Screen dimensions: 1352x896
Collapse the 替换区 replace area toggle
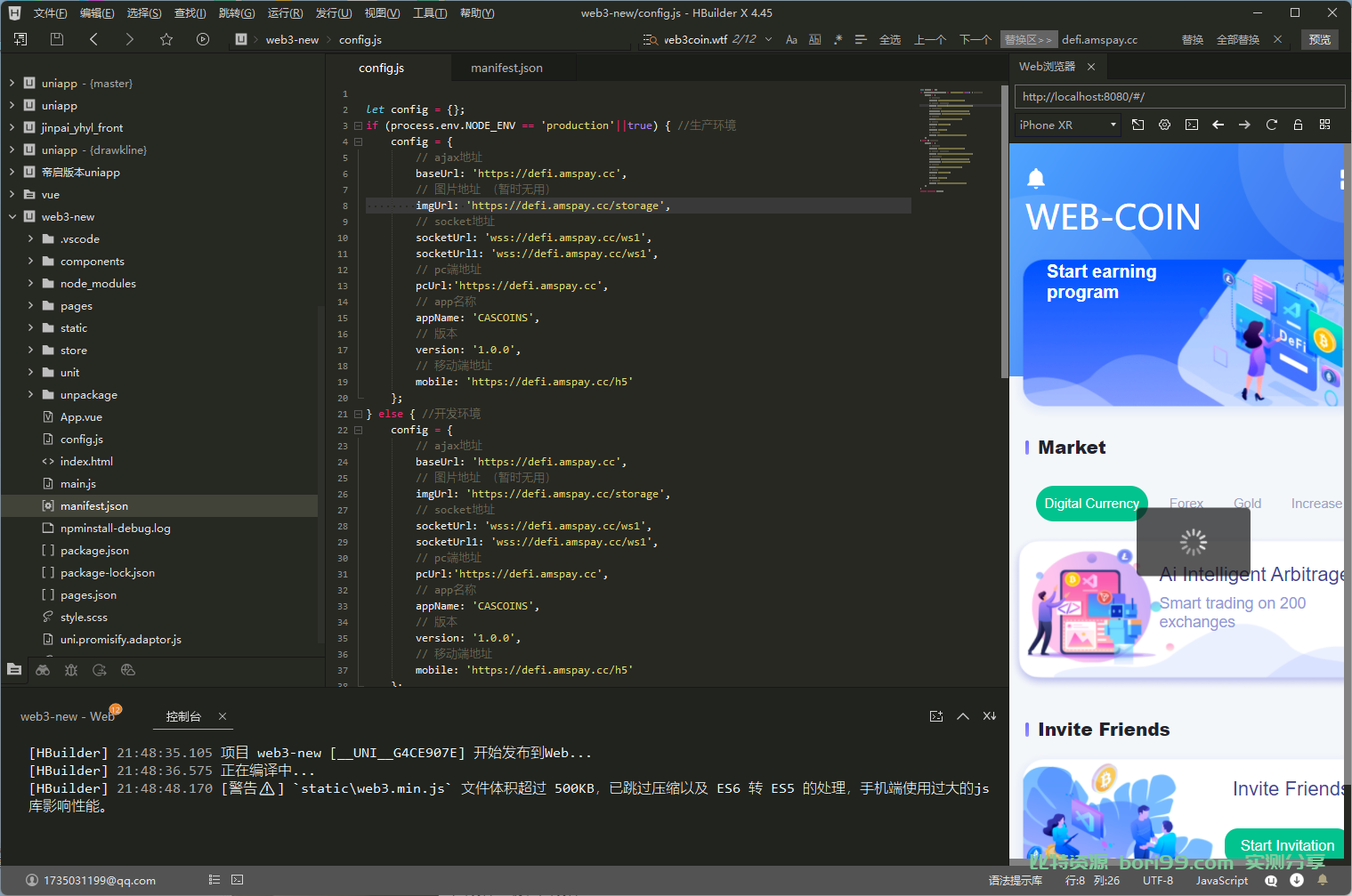coord(1028,39)
